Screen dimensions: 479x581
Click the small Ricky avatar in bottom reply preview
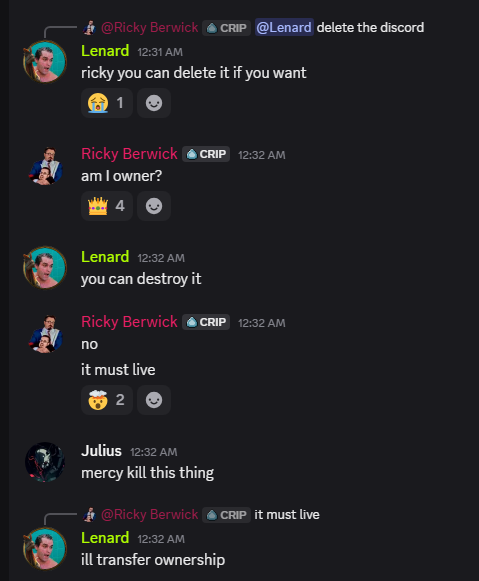click(89, 515)
